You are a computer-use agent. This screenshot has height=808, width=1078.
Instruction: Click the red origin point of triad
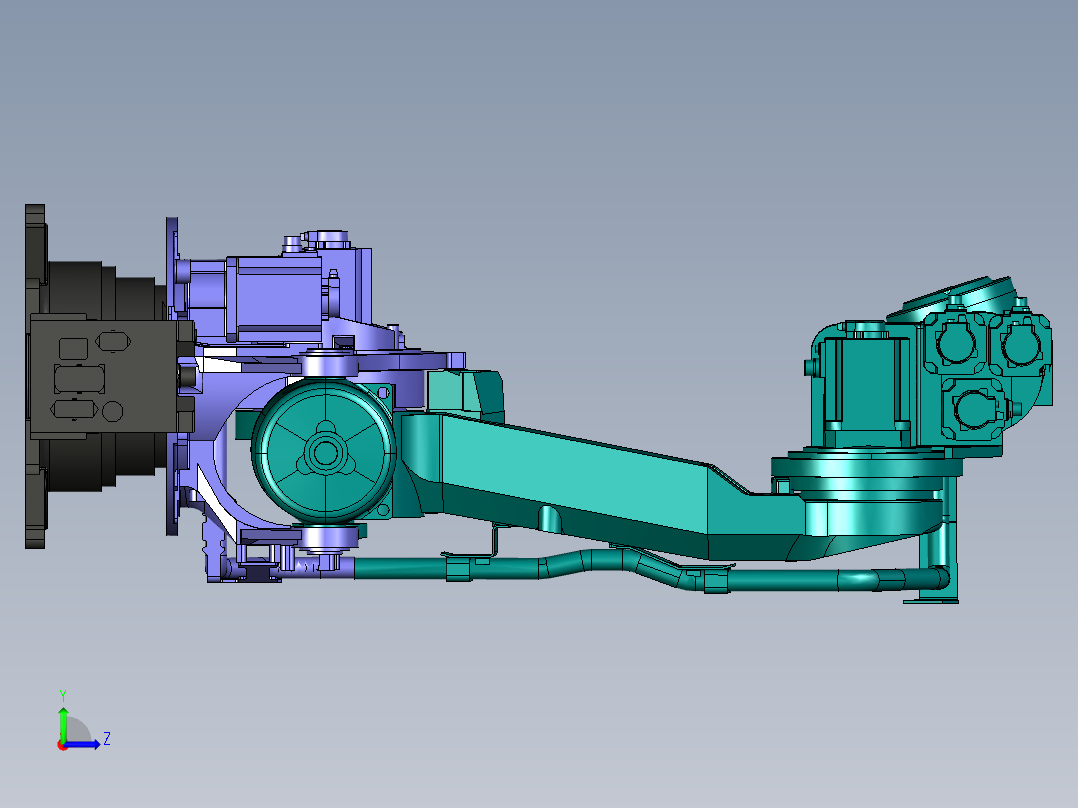point(63,745)
